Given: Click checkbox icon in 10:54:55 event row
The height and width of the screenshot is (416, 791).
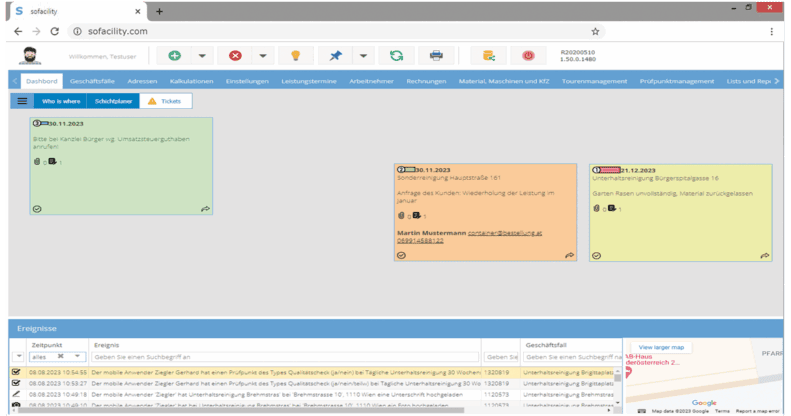Looking at the screenshot, I should click(16, 372).
